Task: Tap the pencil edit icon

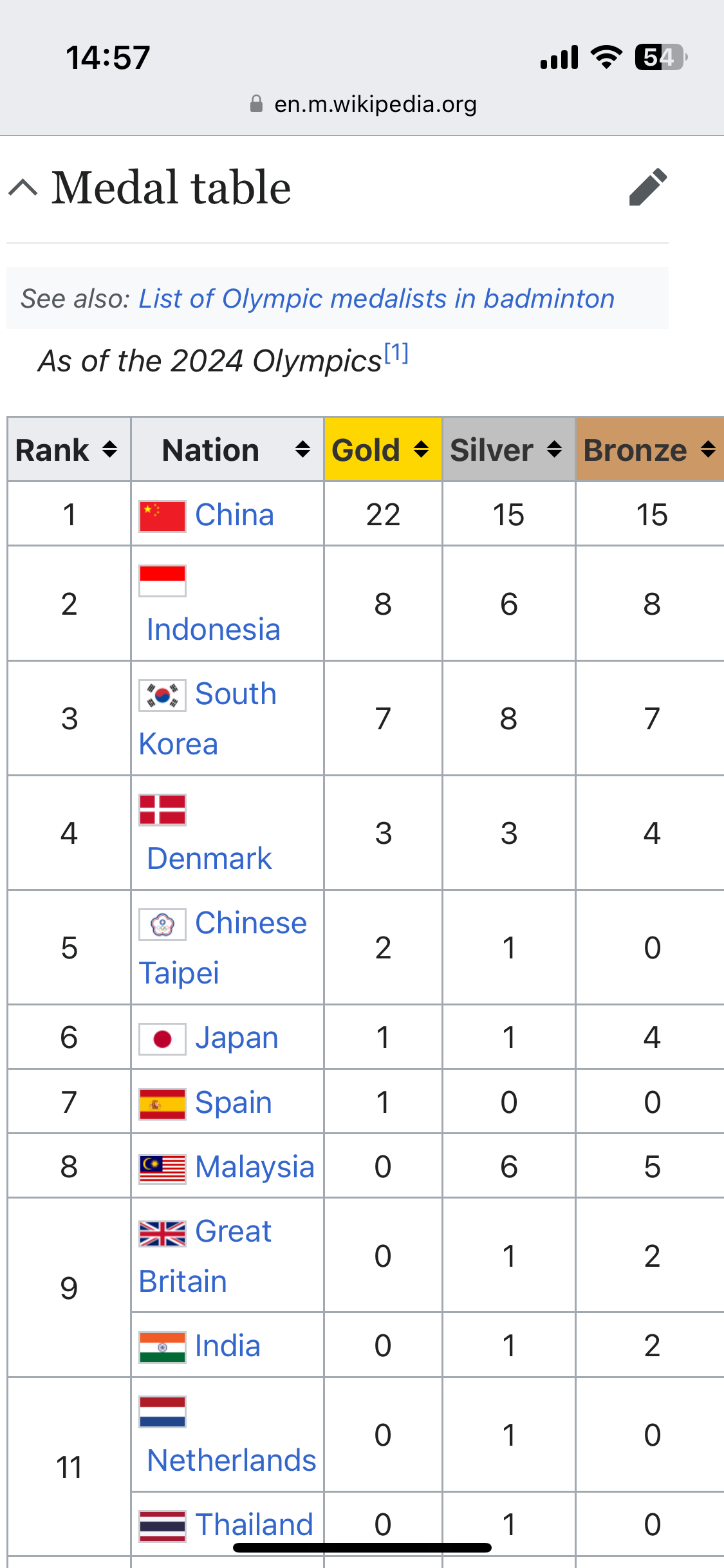Action: pyautogui.click(x=648, y=187)
